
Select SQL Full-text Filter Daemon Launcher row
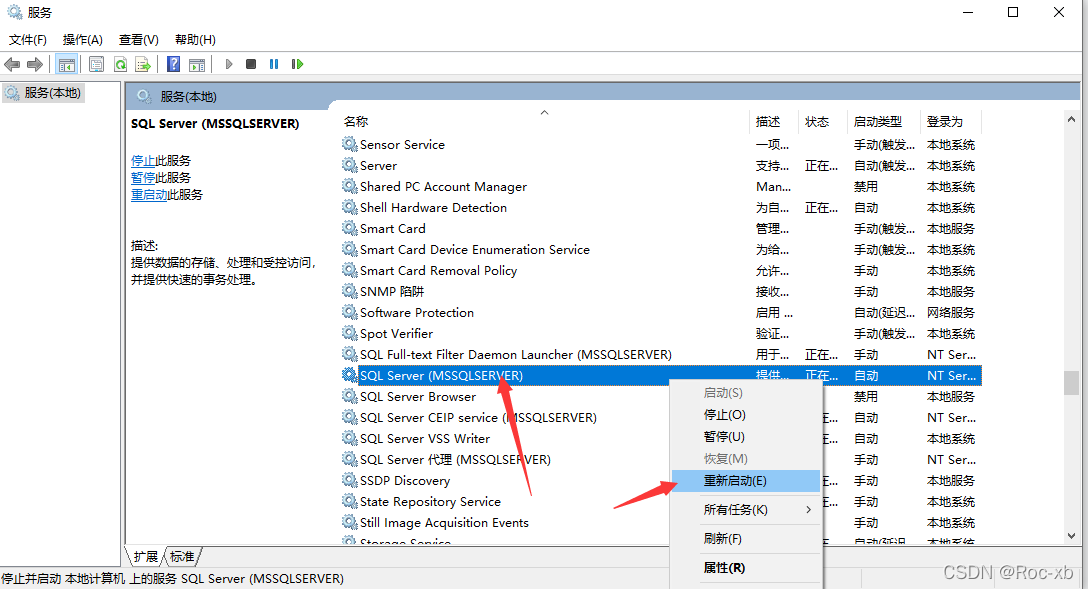coord(661,355)
